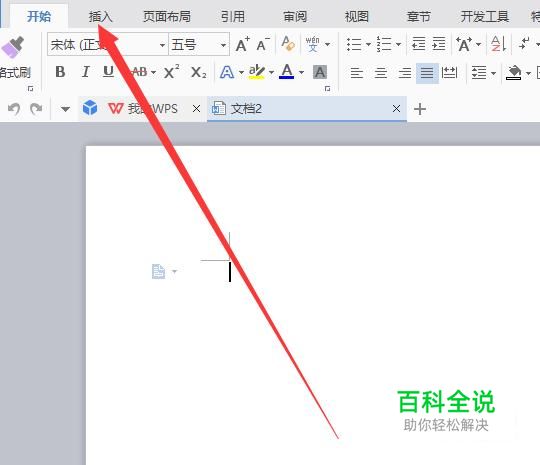Decrease paragraph indent
This screenshot has width=540, height=465.
pos(419,44)
